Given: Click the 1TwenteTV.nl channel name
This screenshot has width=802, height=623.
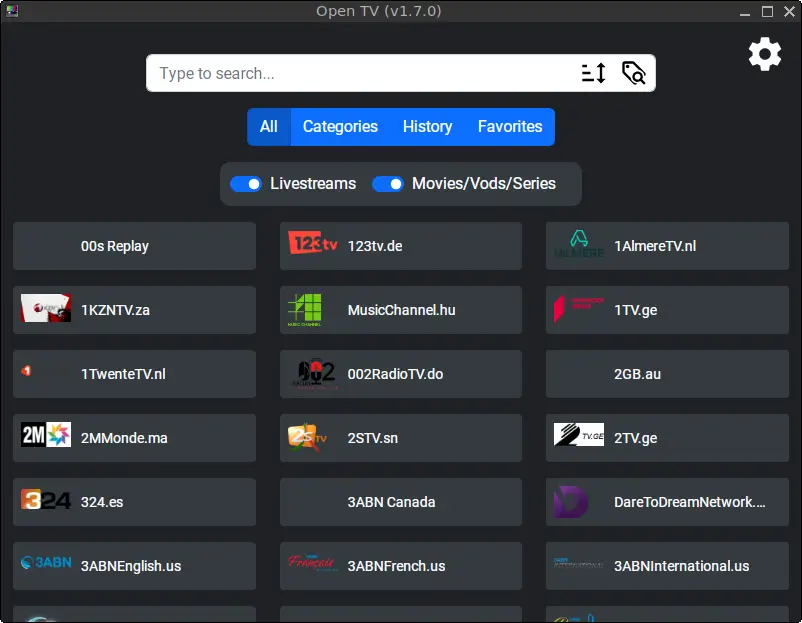Looking at the screenshot, I should [123, 374].
